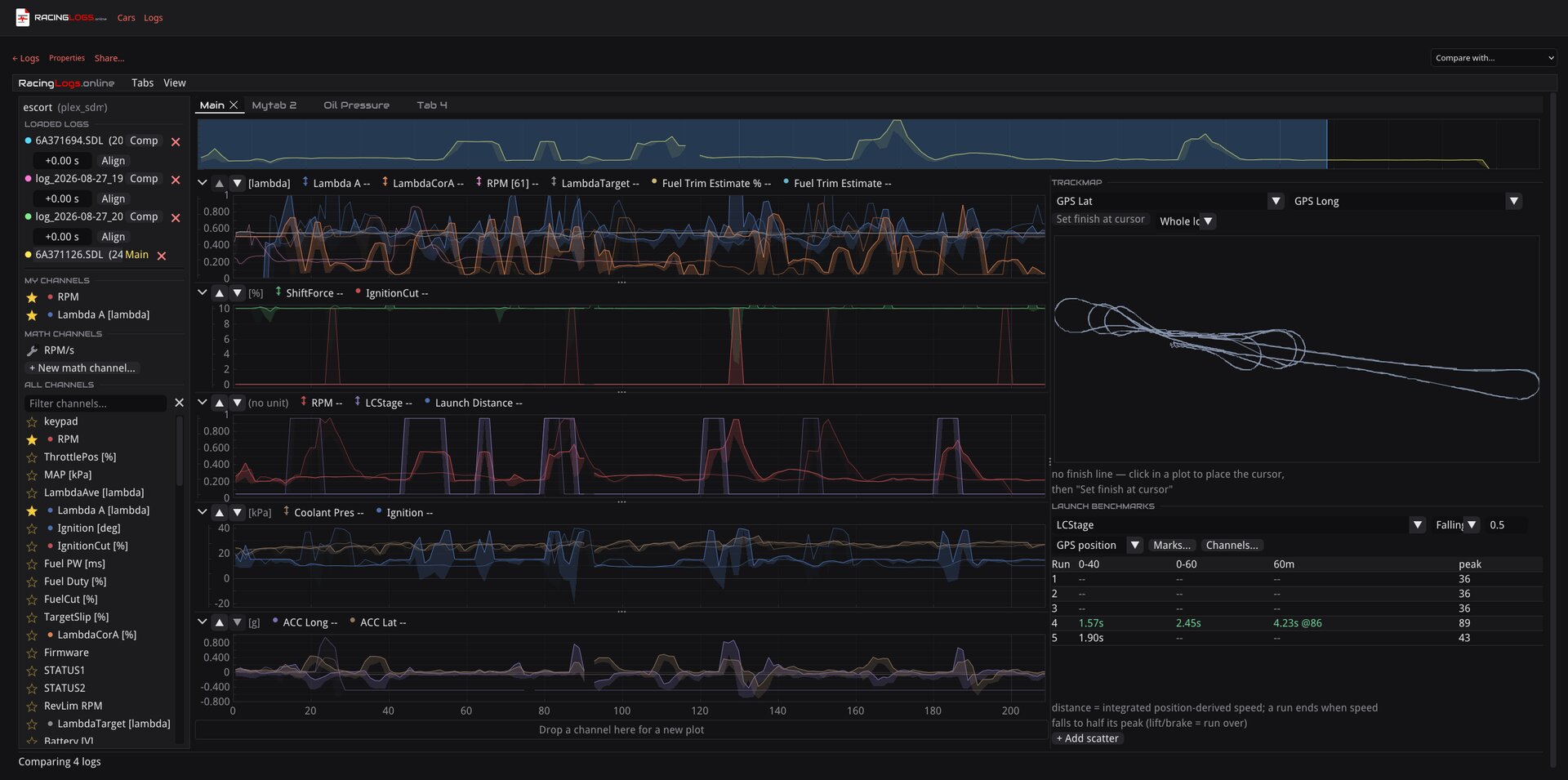Click the Lambda A color dot in channel list
Viewport: 1568px width, 780px height.
50,510
